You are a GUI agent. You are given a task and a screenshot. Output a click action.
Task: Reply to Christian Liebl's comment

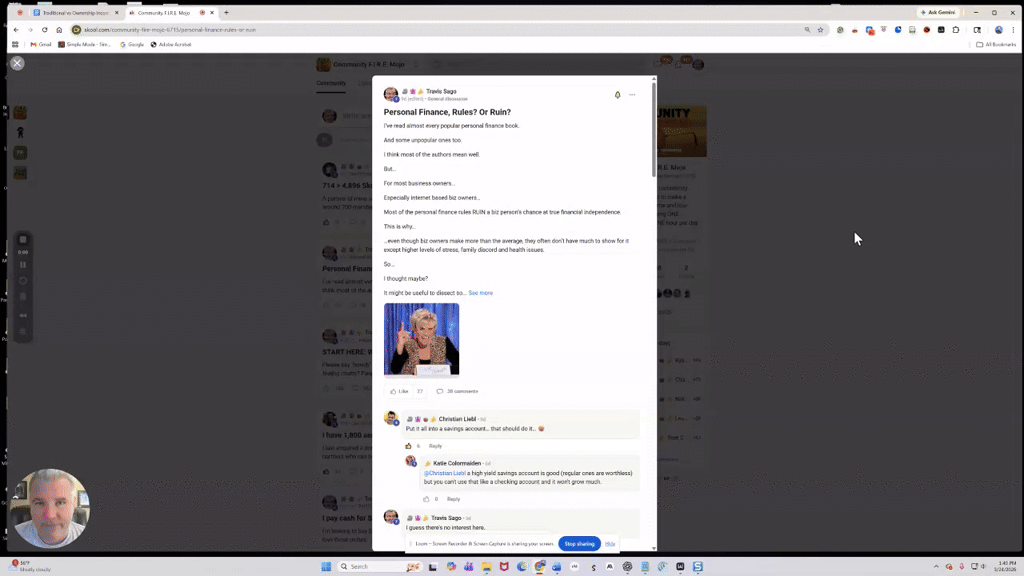pos(435,446)
